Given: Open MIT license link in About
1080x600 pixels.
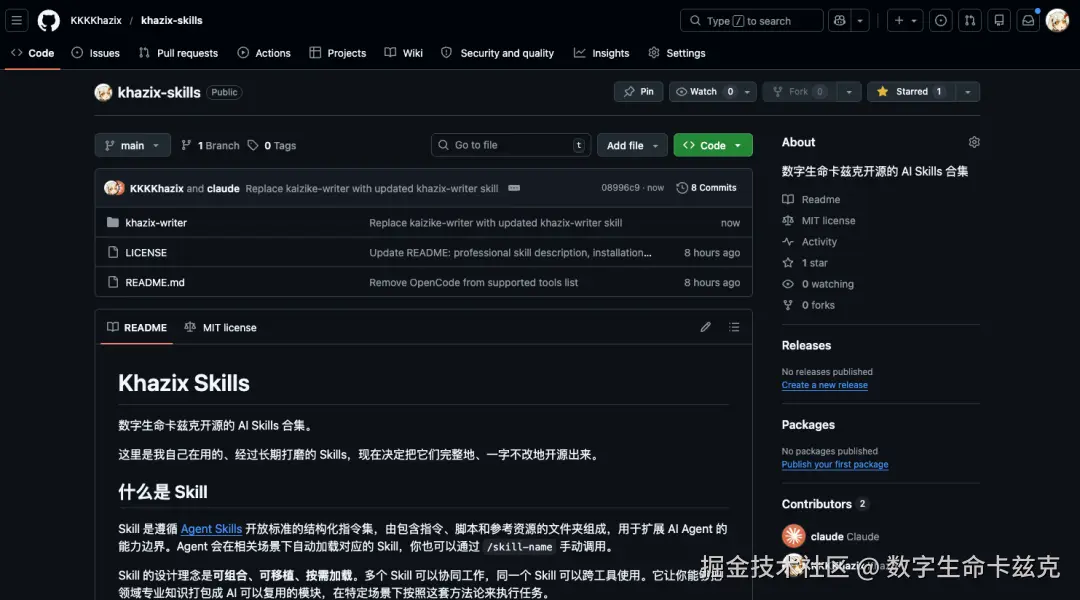Looking at the screenshot, I should pyautogui.click(x=819, y=220).
